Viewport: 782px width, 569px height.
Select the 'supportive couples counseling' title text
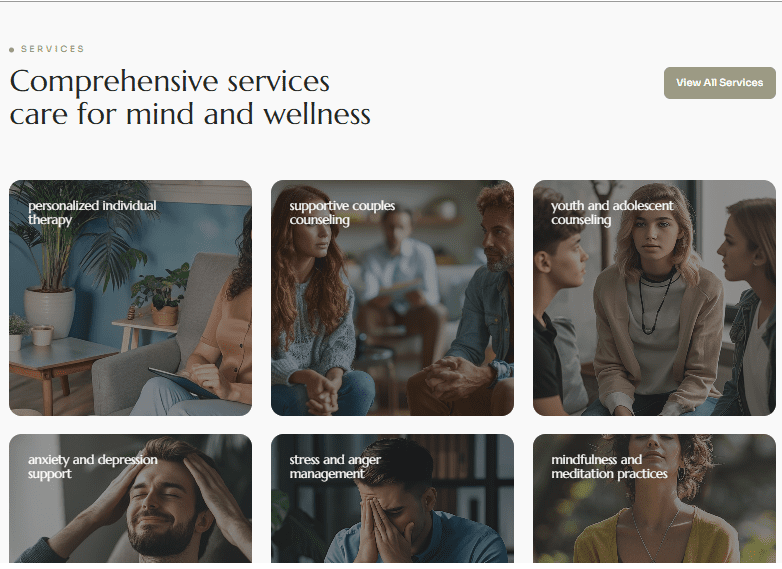click(x=342, y=212)
